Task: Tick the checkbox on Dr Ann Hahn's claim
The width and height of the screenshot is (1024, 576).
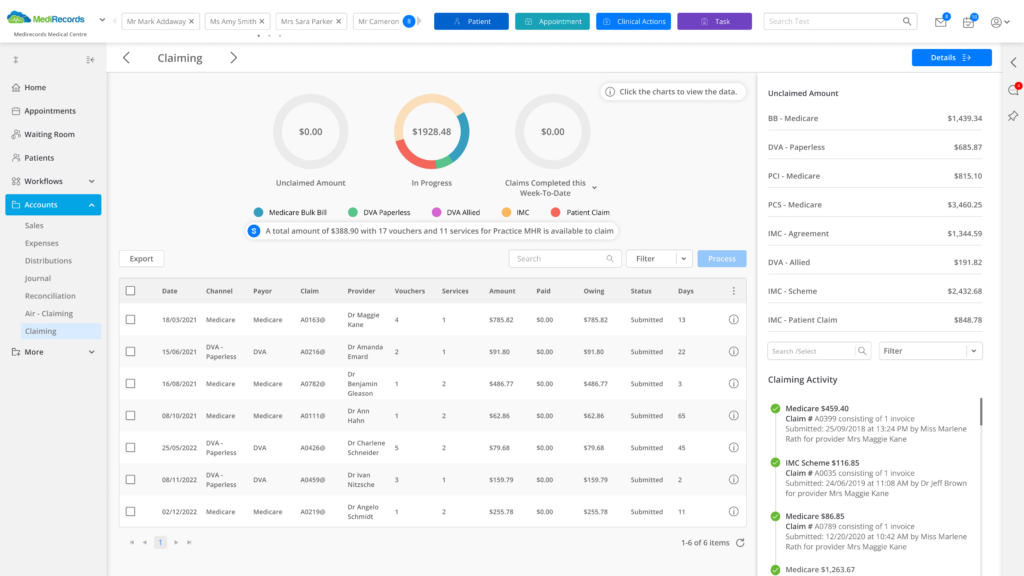Action: 130,415
